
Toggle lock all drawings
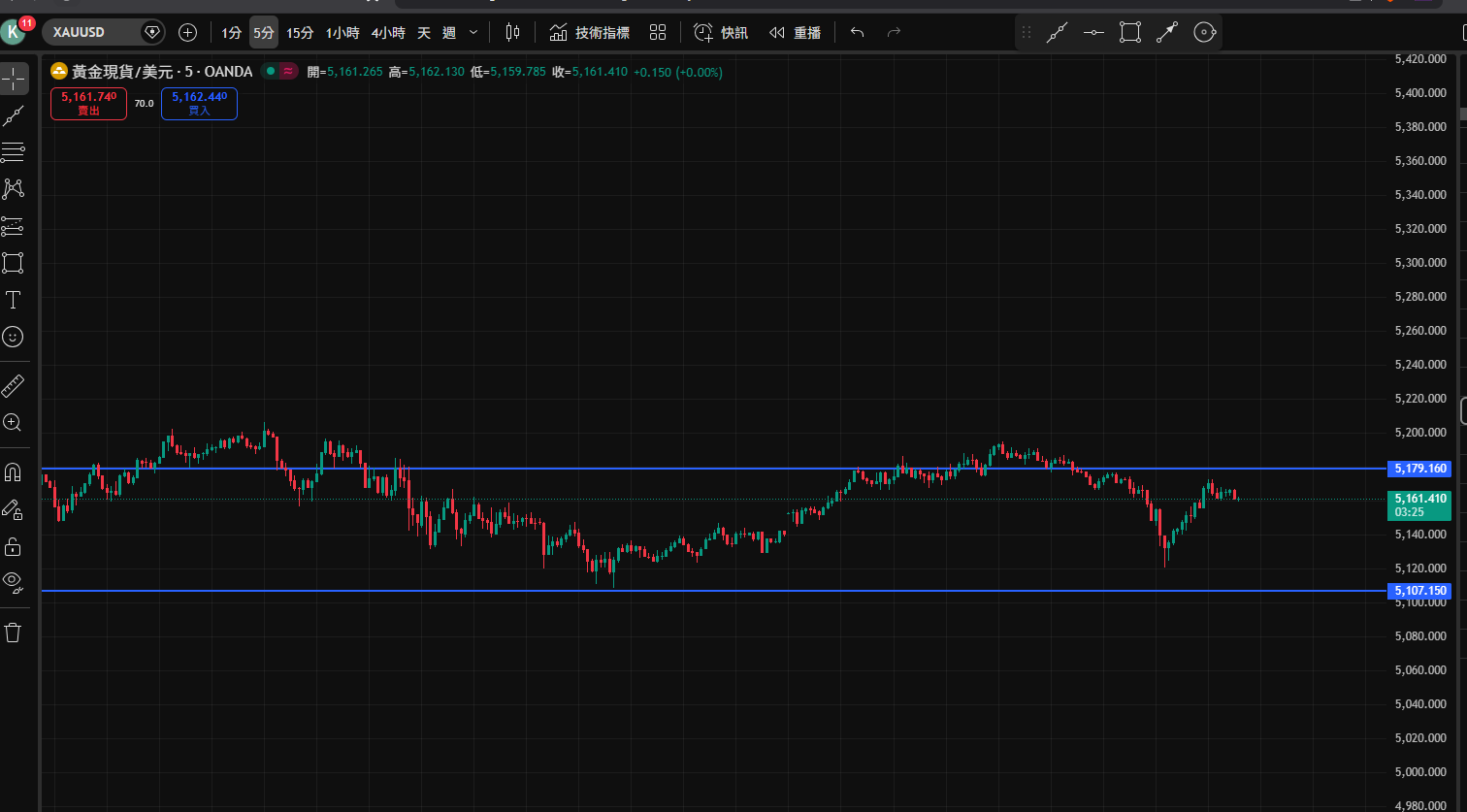(14, 546)
